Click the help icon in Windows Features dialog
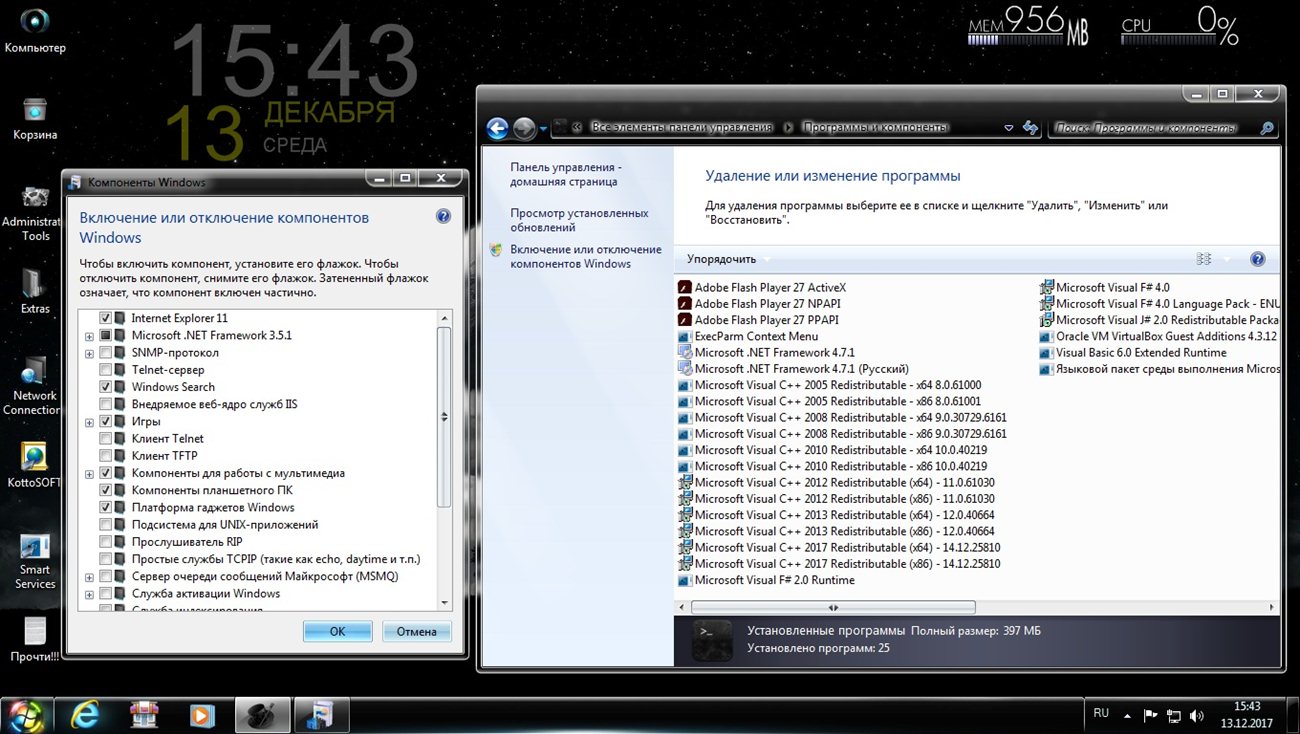This screenshot has height=734, width=1300. (443, 217)
